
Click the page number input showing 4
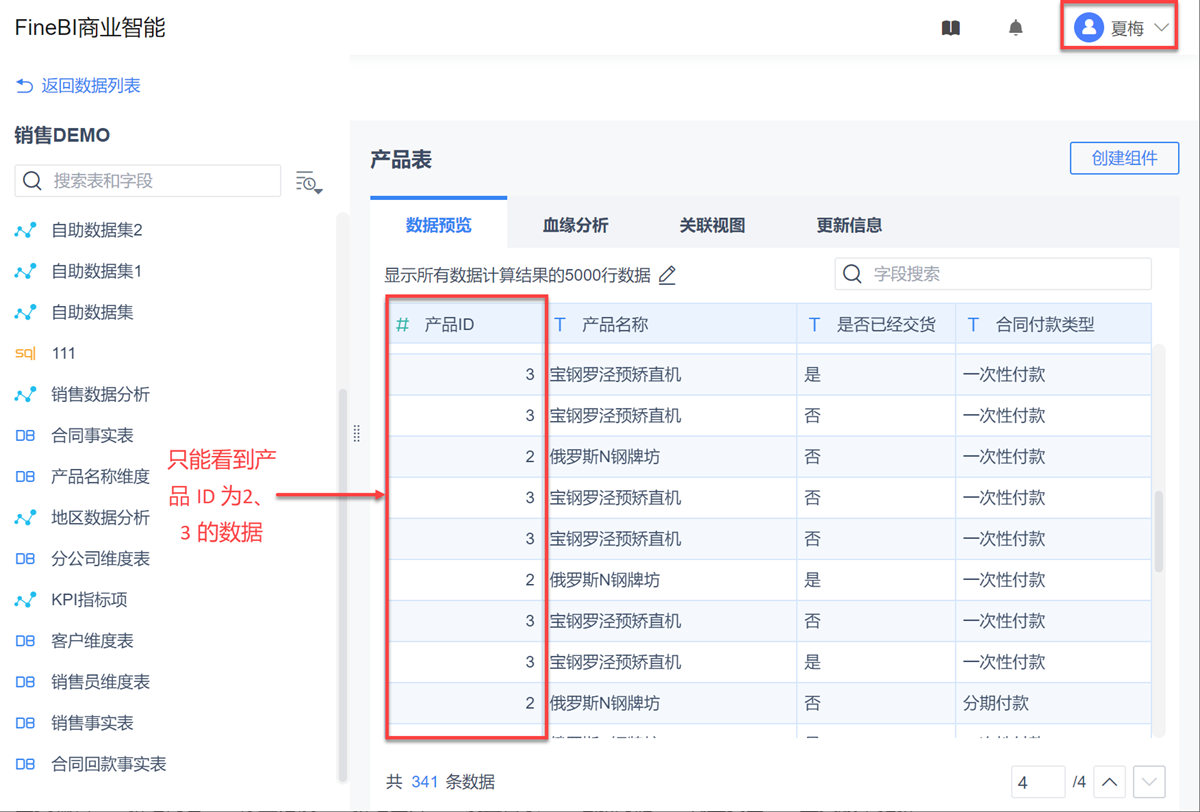[1037, 782]
